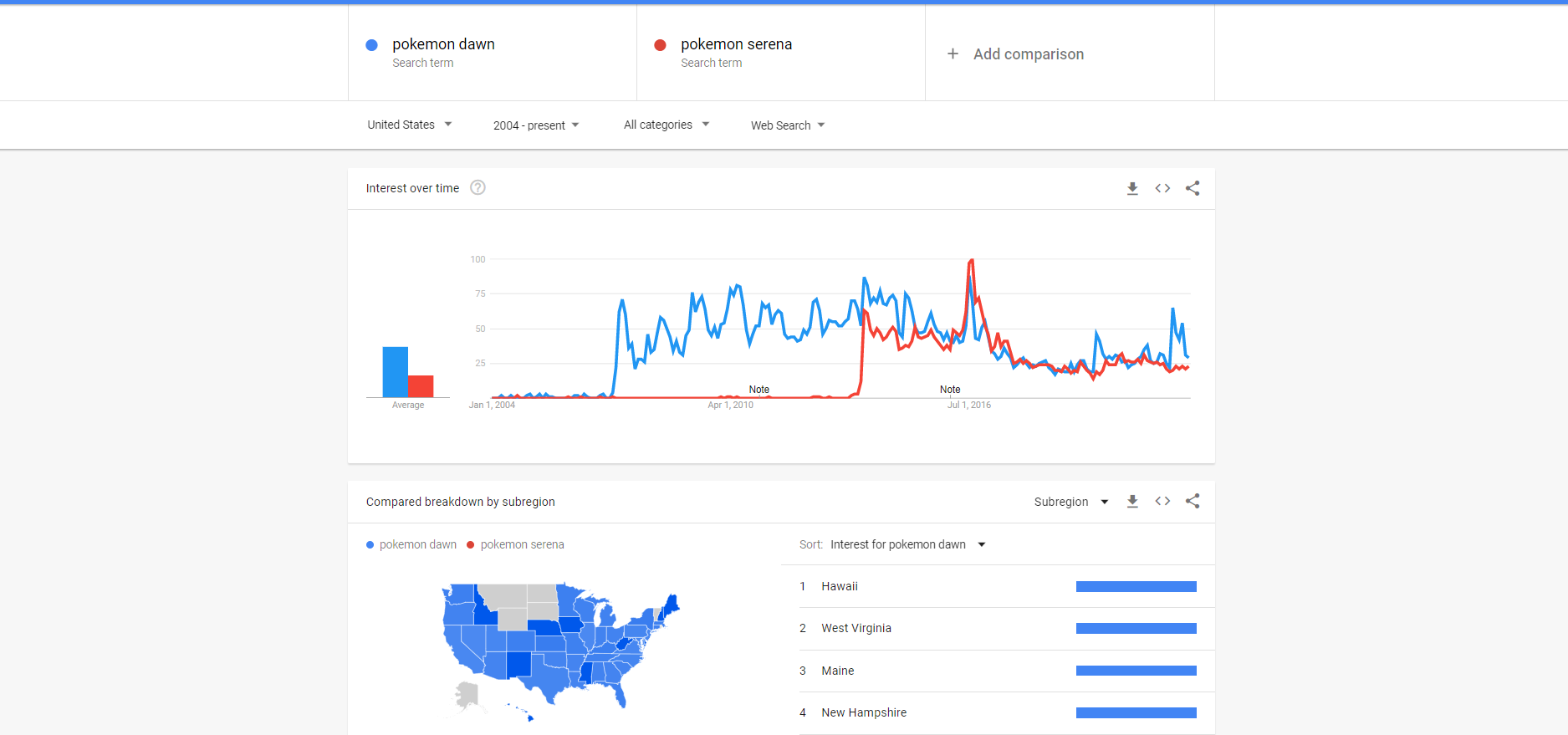Select West Virginia in the ranking list
The width and height of the screenshot is (1568, 735).
click(x=856, y=629)
